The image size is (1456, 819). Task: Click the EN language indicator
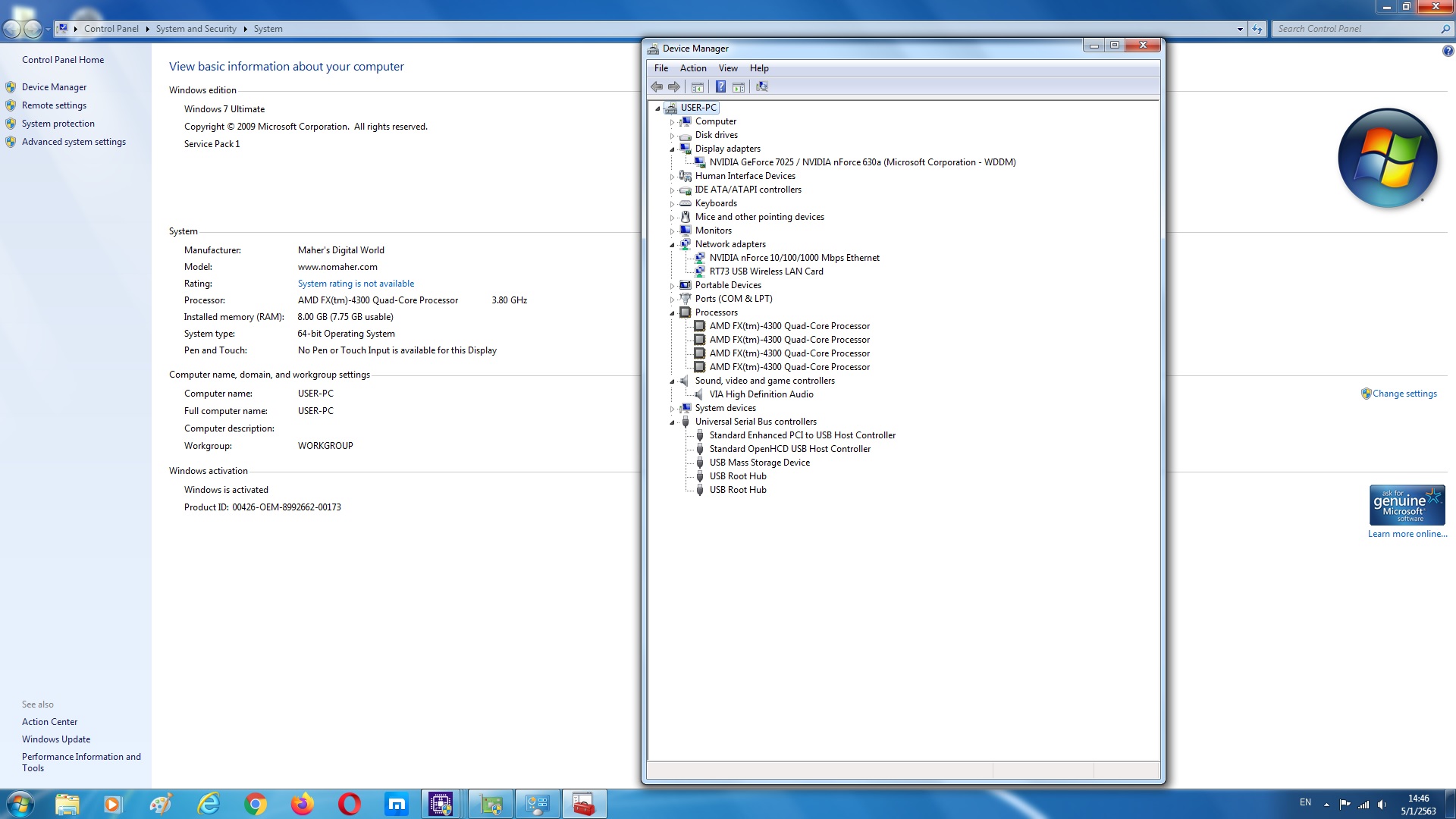[x=1305, y=802]
